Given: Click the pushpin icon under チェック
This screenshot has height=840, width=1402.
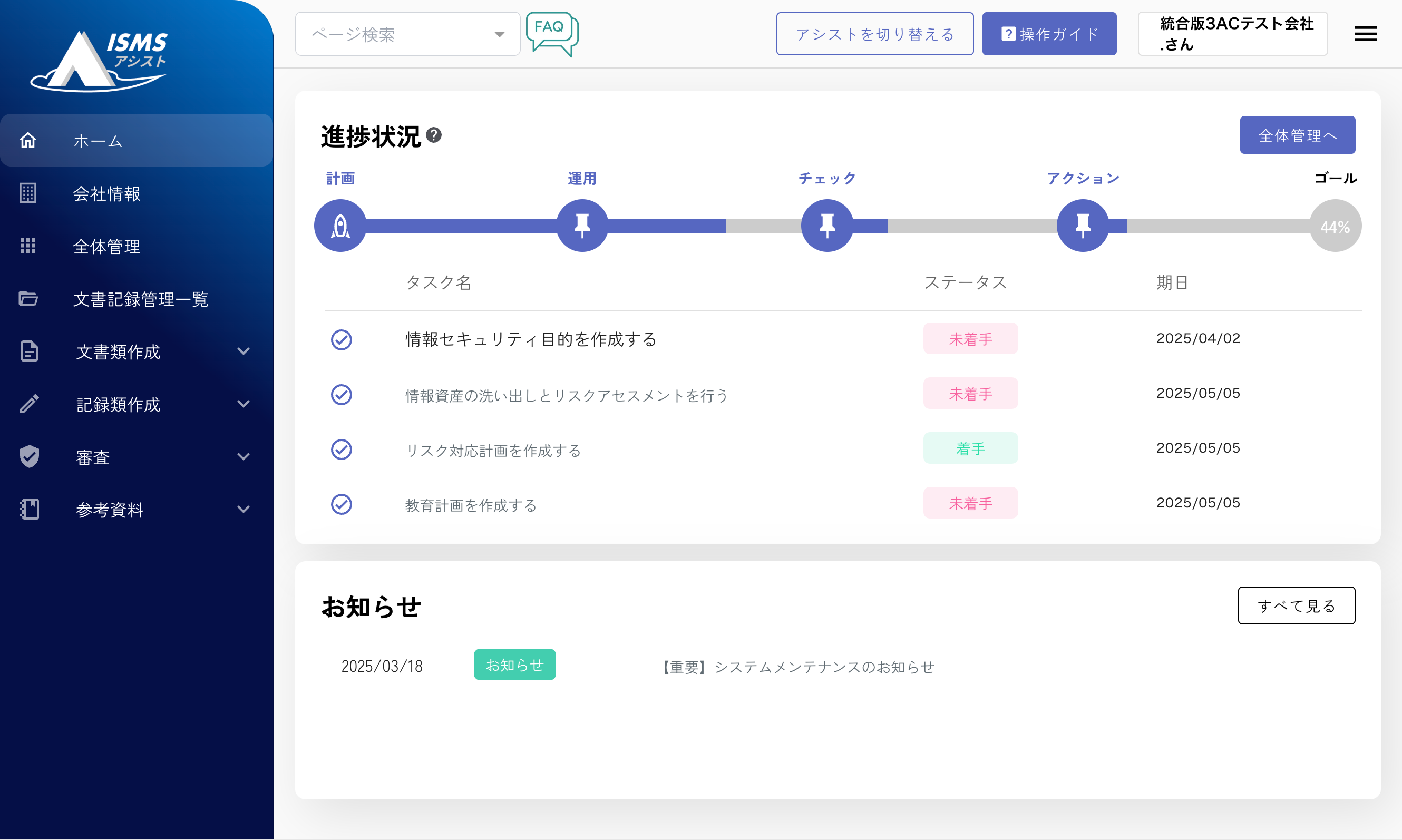Looking at the screenshot, I should [827, 226].
